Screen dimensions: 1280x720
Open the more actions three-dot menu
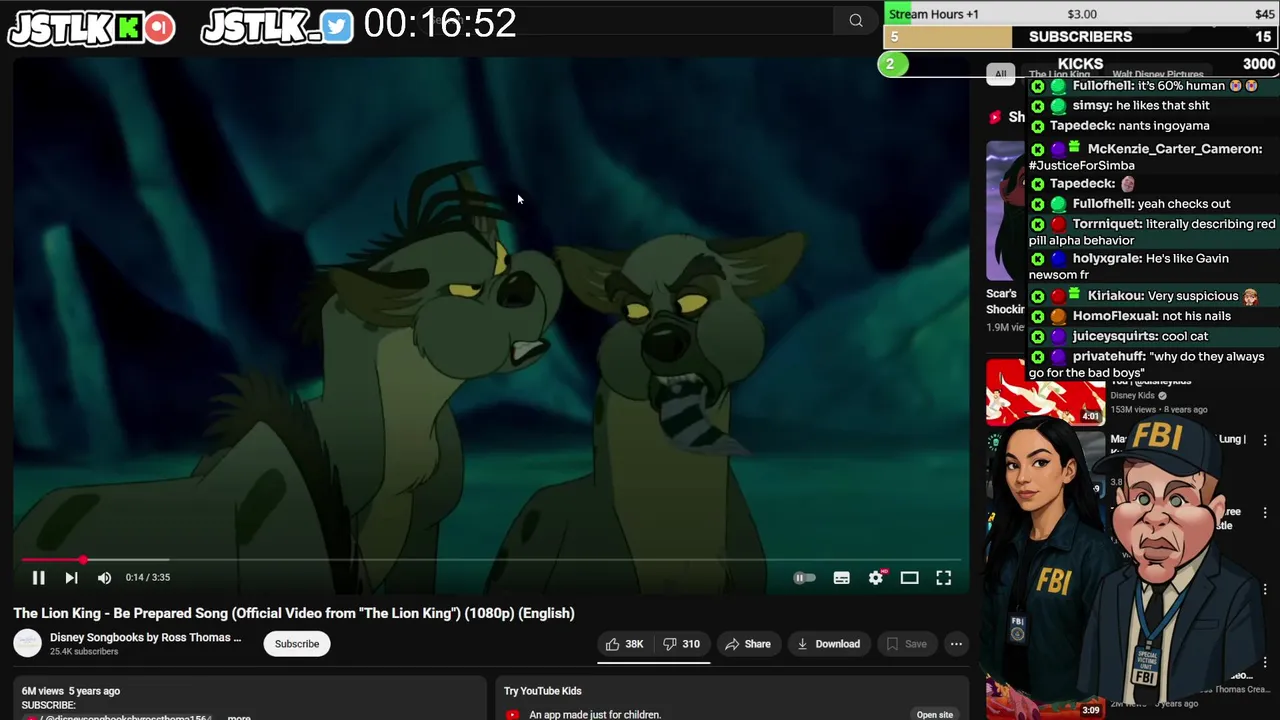coord(956,644)
